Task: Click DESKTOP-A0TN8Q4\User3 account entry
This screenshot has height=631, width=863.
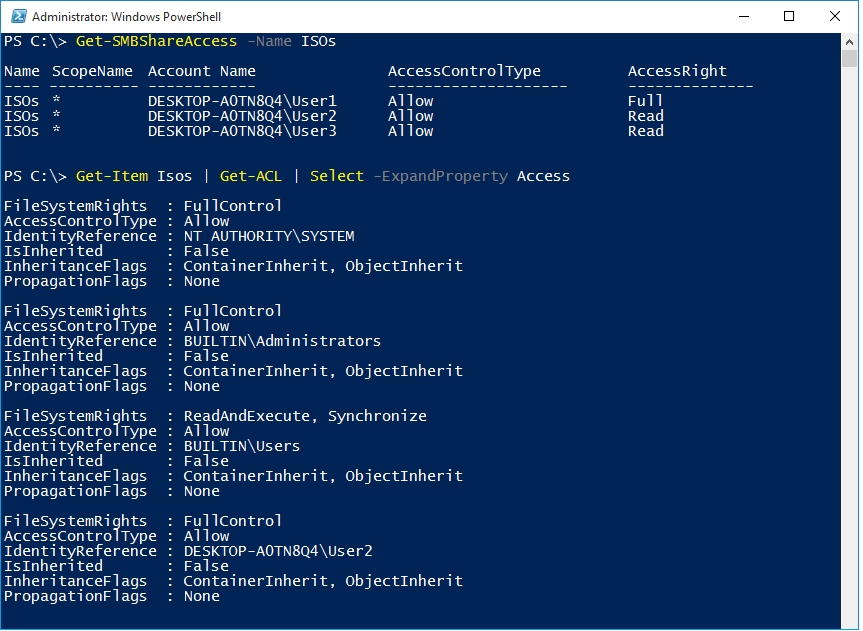Action: click(242, 131)
